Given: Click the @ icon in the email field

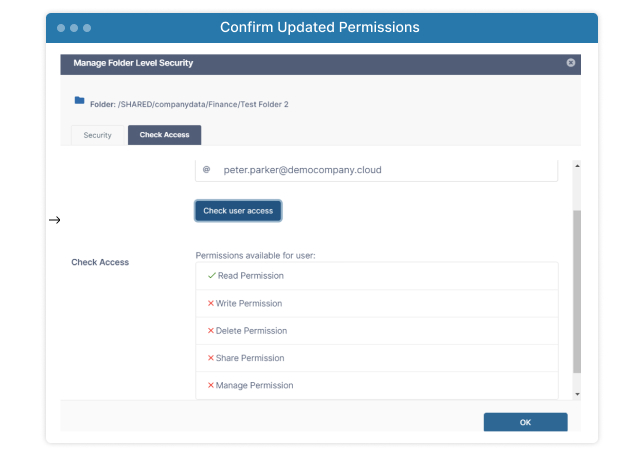Looking at the screenshot, I should point(207,169).
